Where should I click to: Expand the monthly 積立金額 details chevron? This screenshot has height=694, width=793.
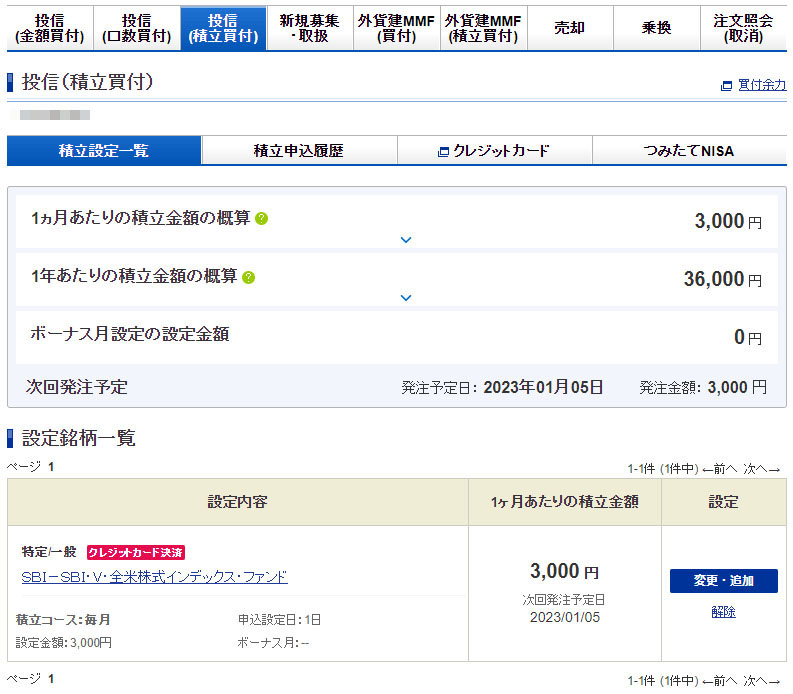406,240
